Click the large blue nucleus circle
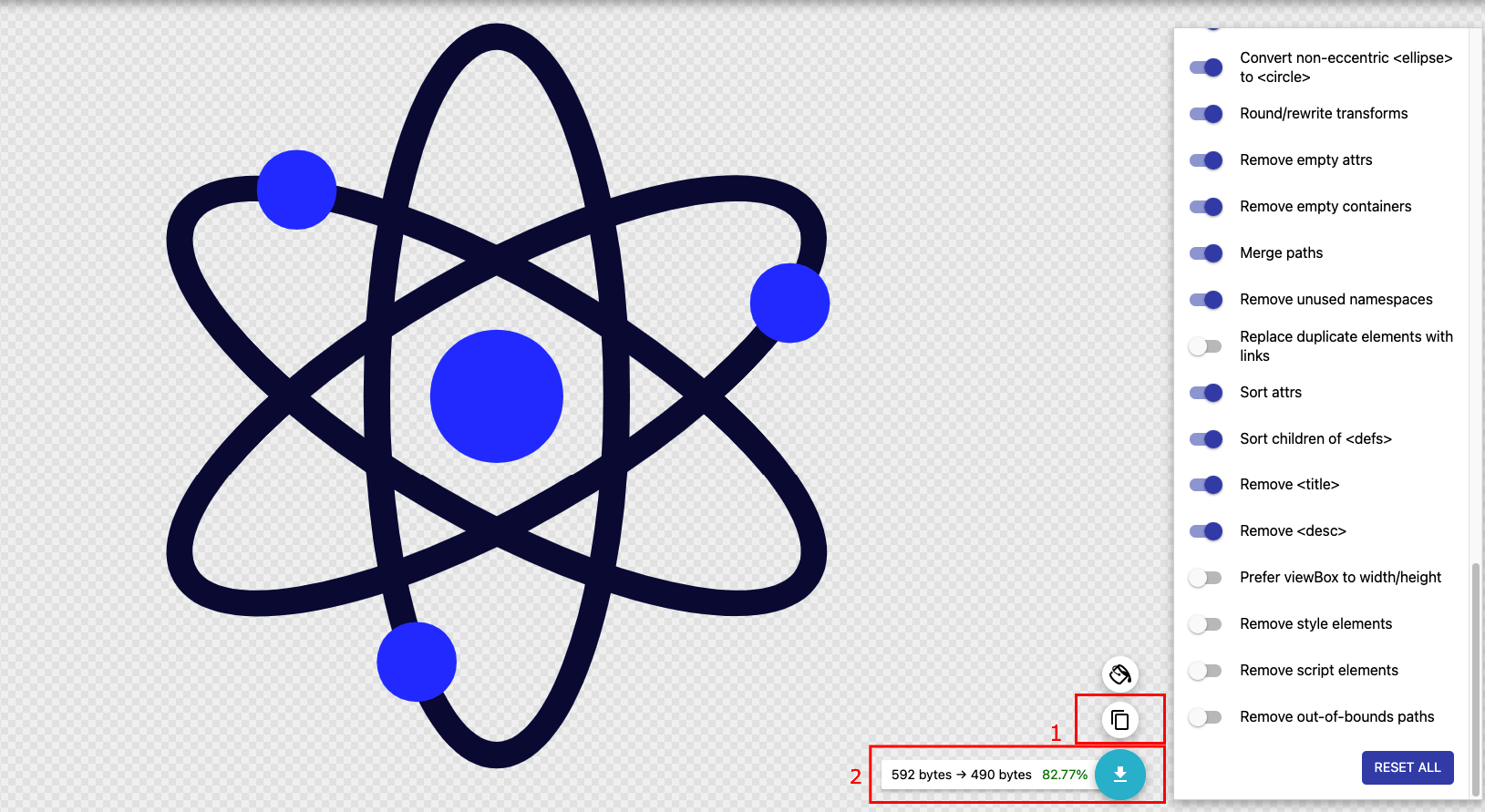1485x812 pixels. coord(497,396)
